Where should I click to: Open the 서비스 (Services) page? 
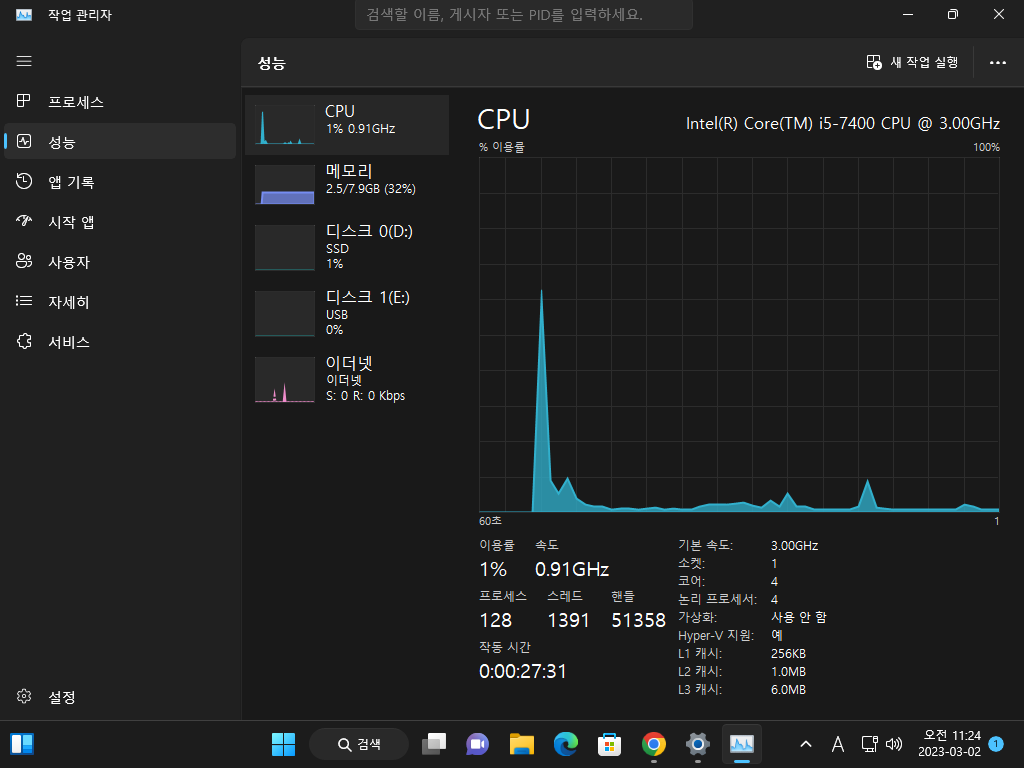[x=120, y=342]
